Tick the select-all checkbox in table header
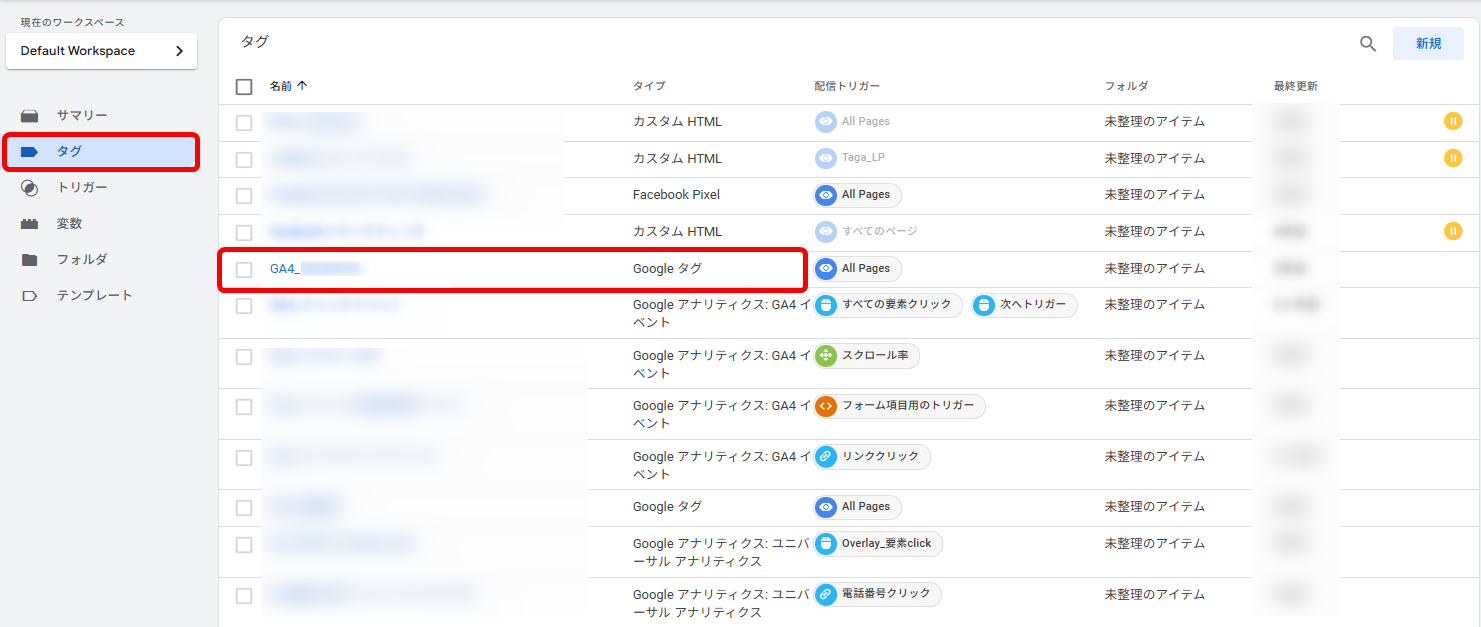The image size is (1481, 627). [244, 87]
